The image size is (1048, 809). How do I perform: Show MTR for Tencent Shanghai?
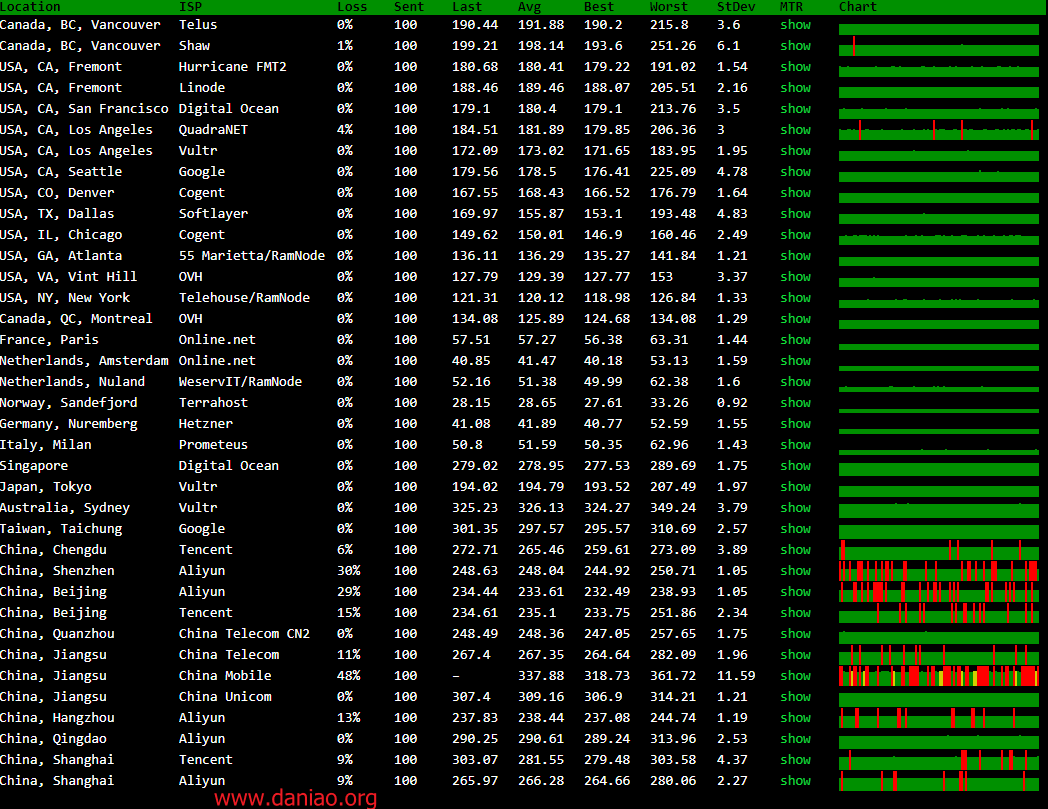pyautogui.click(x=795, y=760)
